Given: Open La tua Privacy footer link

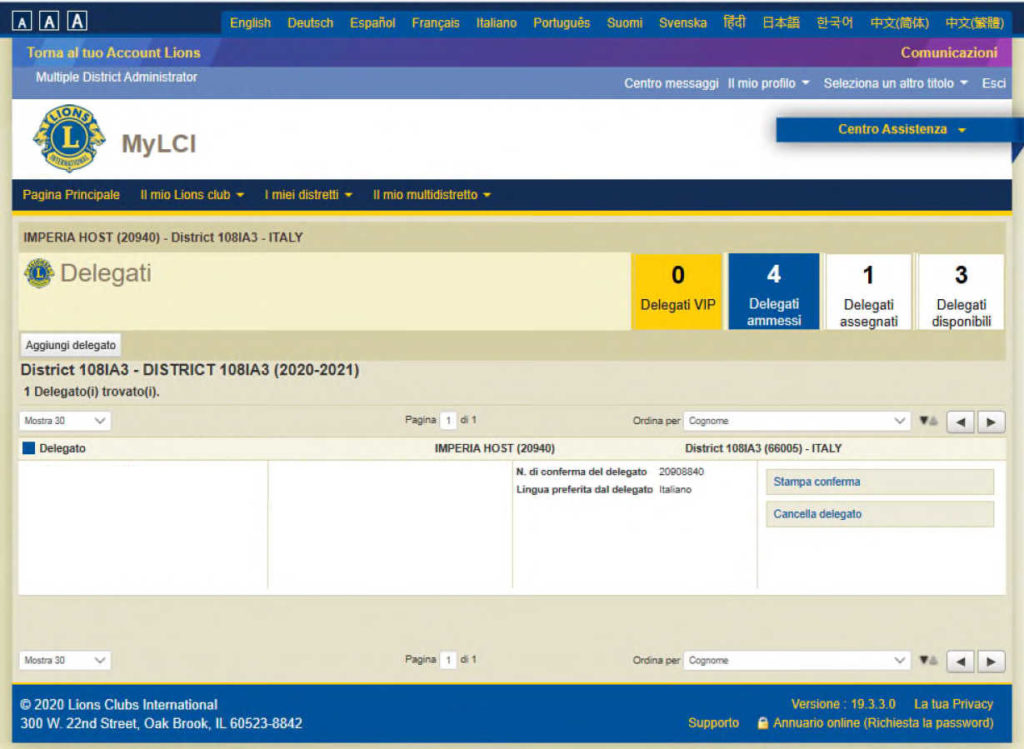Looking at the screenshot, I should [953, 704].
